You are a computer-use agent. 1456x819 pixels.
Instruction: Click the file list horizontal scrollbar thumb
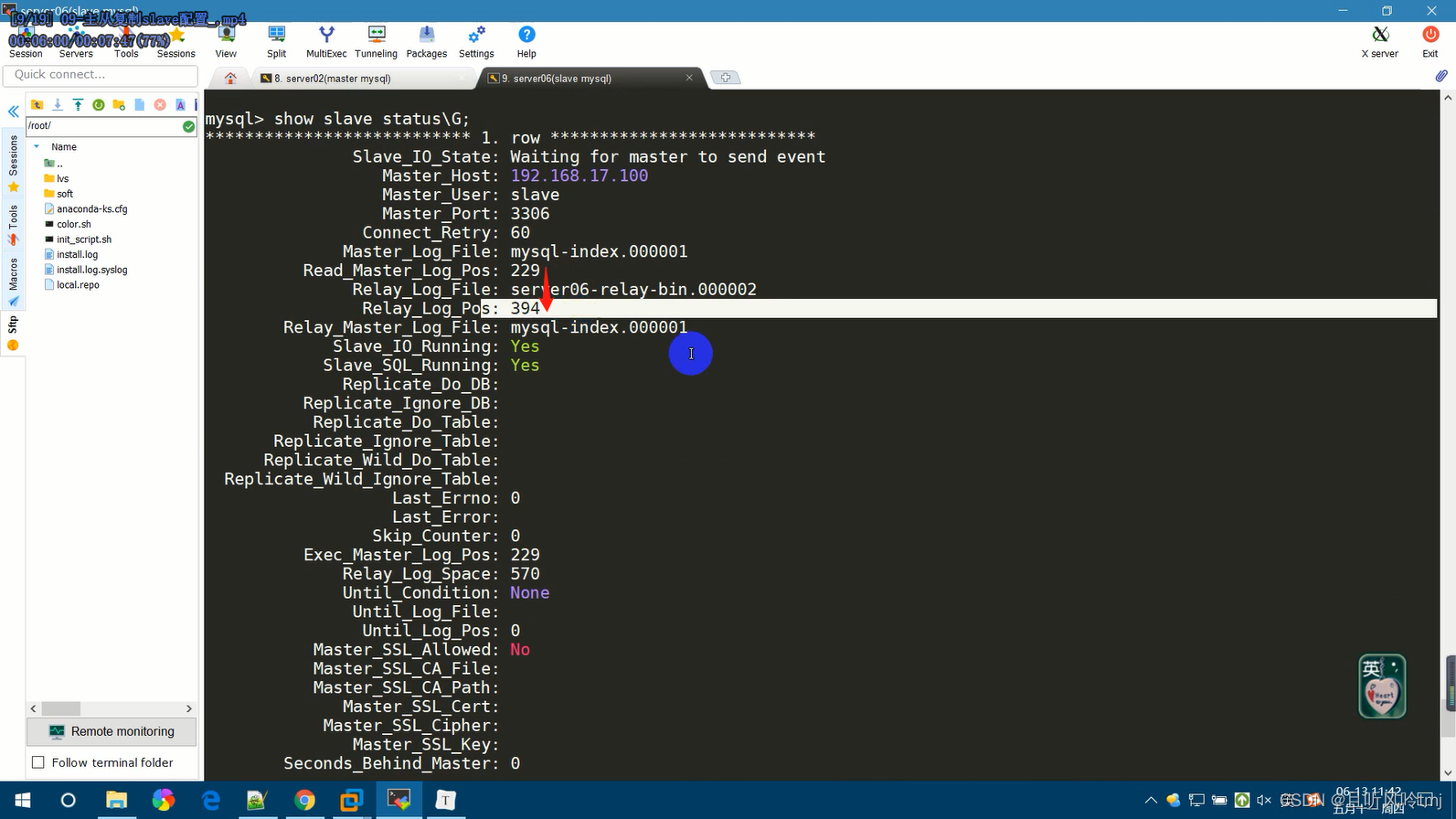pos(61,708)
